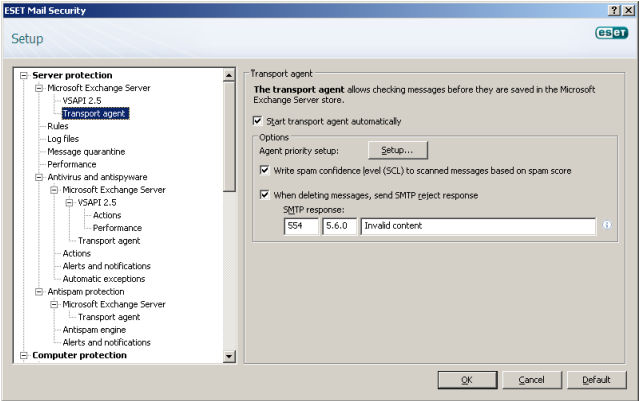Open Agent priority Setup... button
This screenshot has width=640, height=401.
pos(398,150)
